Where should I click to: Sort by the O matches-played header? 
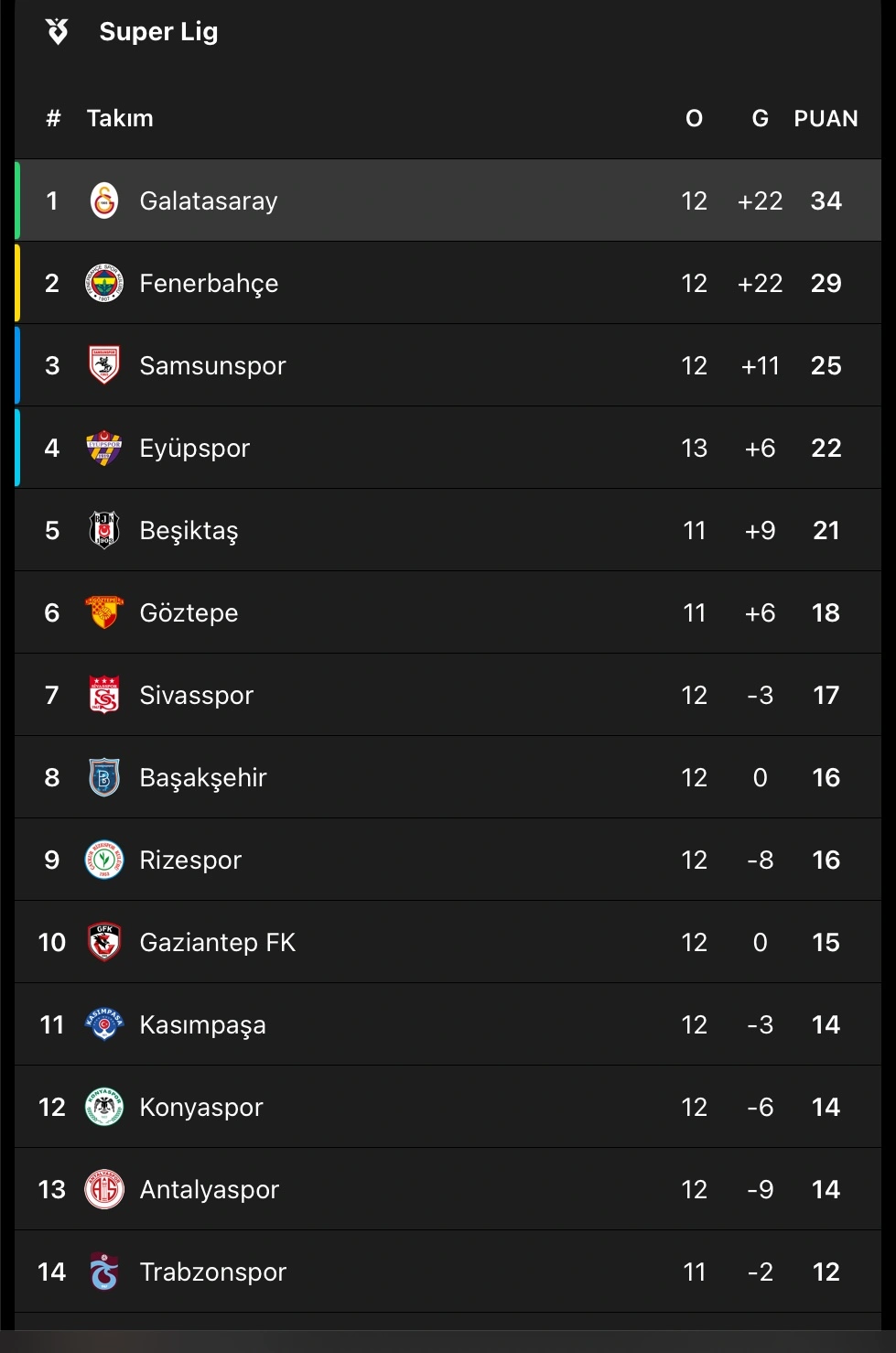click(695, 118)
